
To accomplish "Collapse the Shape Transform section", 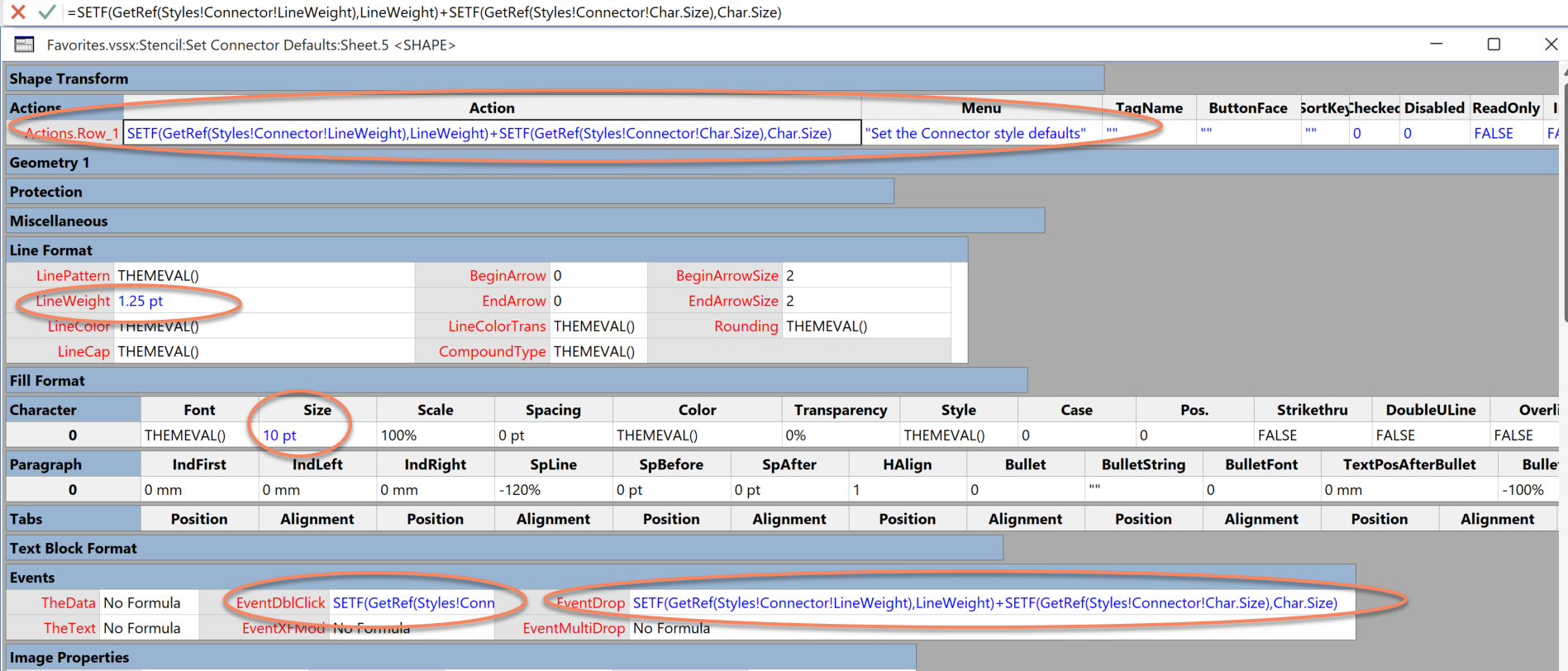I will (x=555, y=79).
